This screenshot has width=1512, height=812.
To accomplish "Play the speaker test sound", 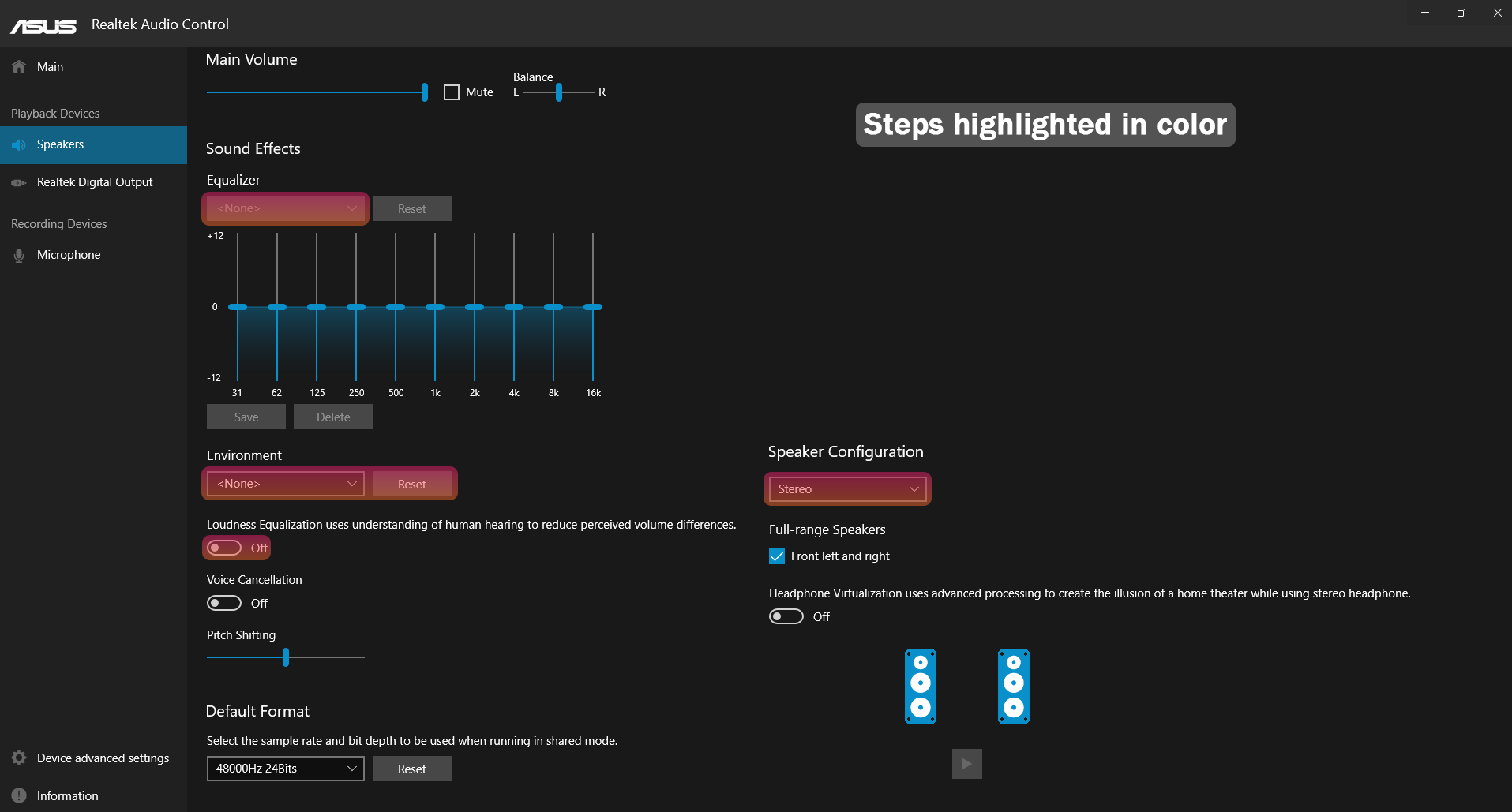I will [967, 764].
